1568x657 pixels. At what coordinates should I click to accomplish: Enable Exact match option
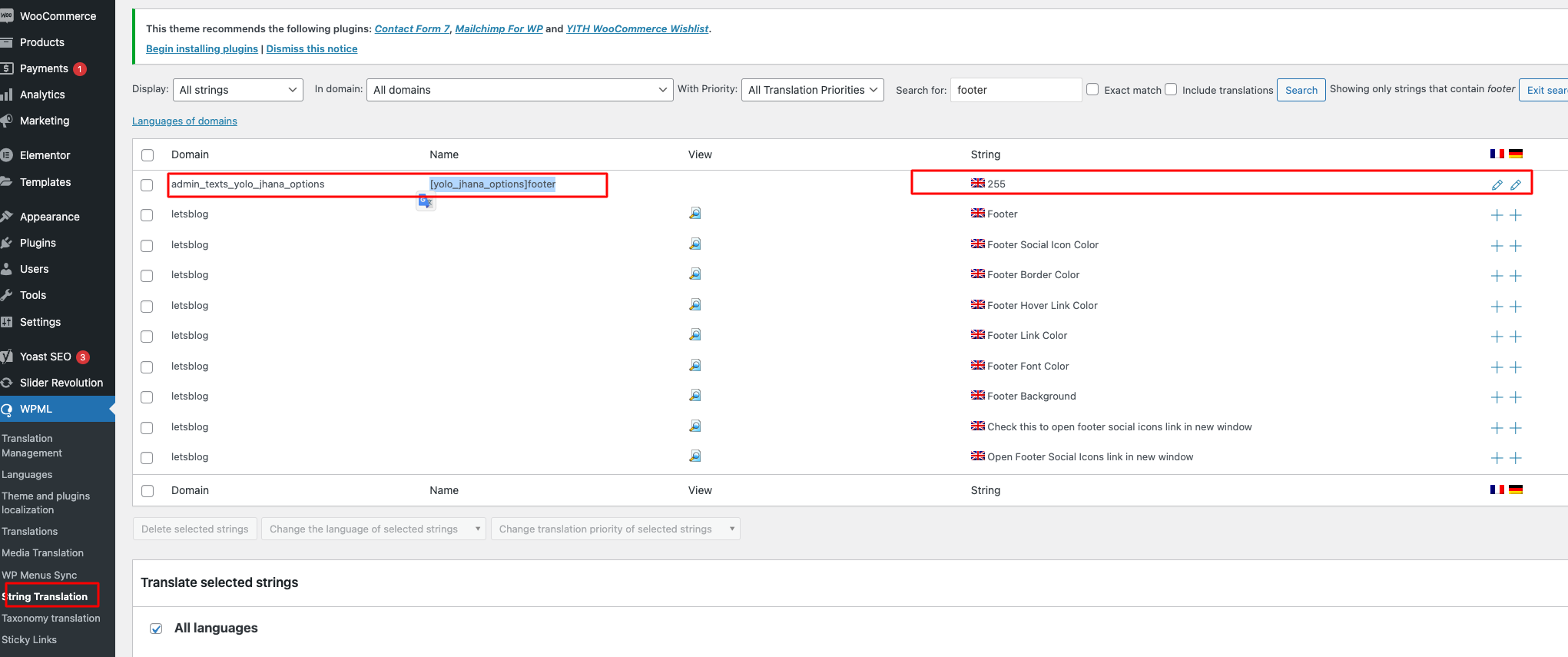pos(1092,89)
